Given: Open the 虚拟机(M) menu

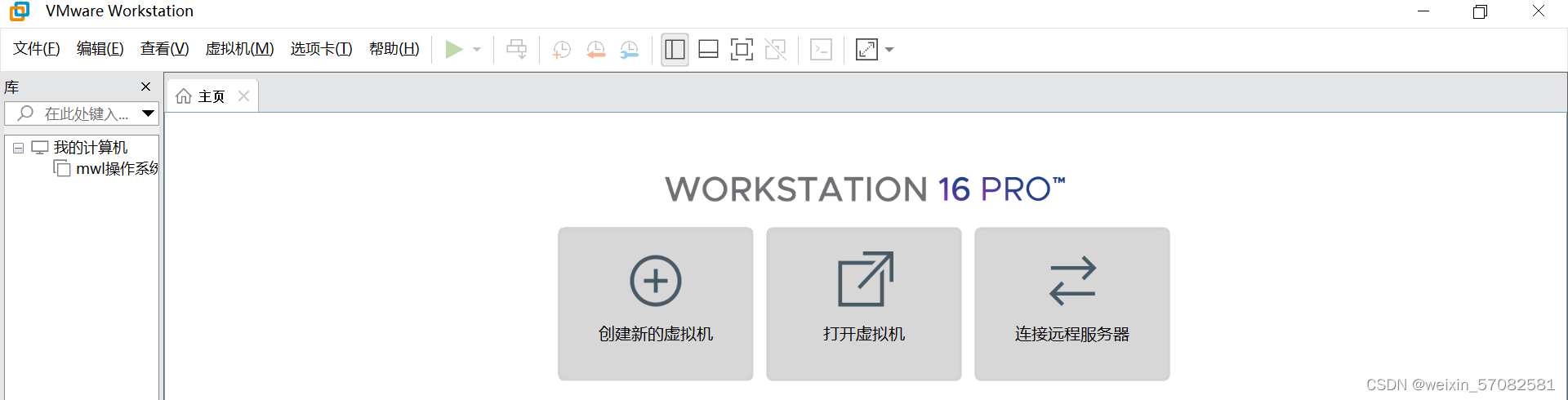Looking at the screenshot, I should click(x=240, y=49).
